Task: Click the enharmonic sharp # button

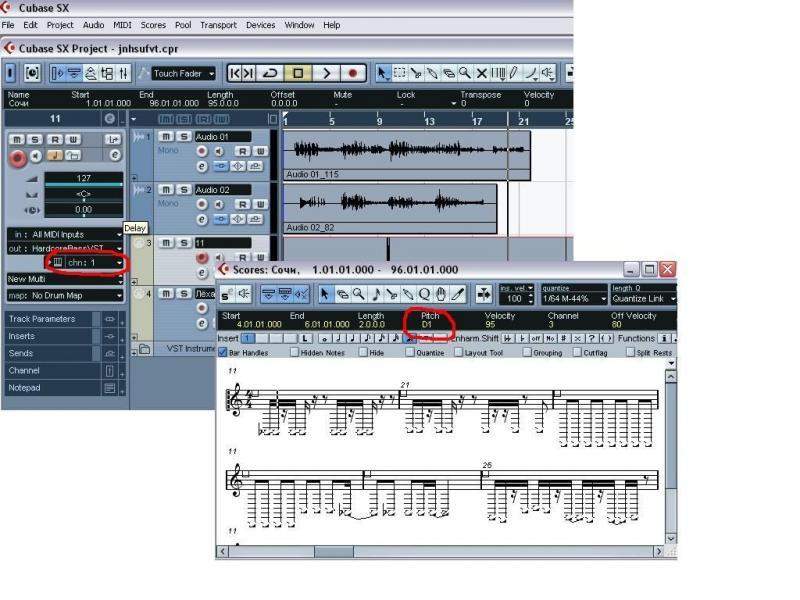Action: 564,338
